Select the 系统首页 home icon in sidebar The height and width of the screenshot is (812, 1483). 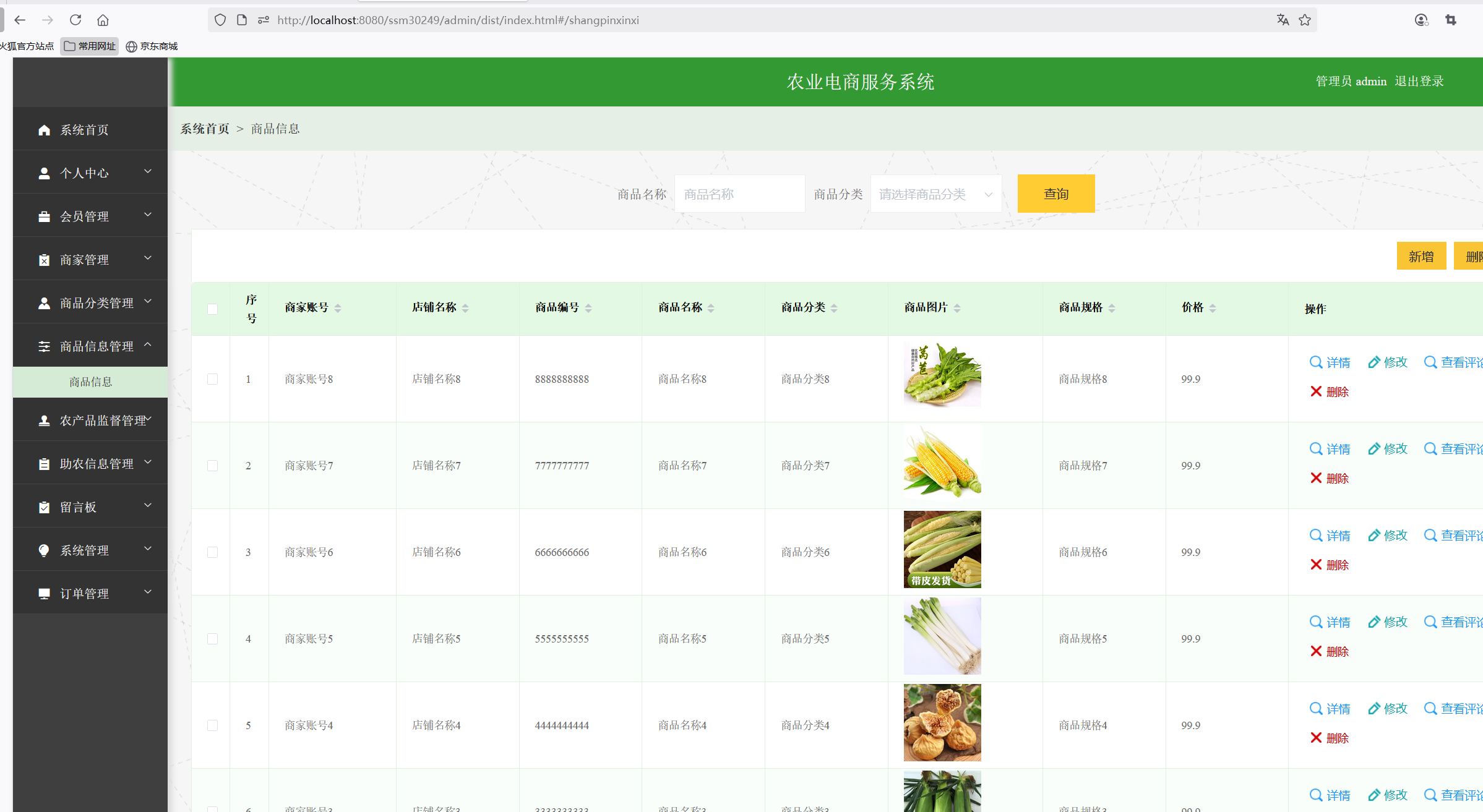click(44, 129)
